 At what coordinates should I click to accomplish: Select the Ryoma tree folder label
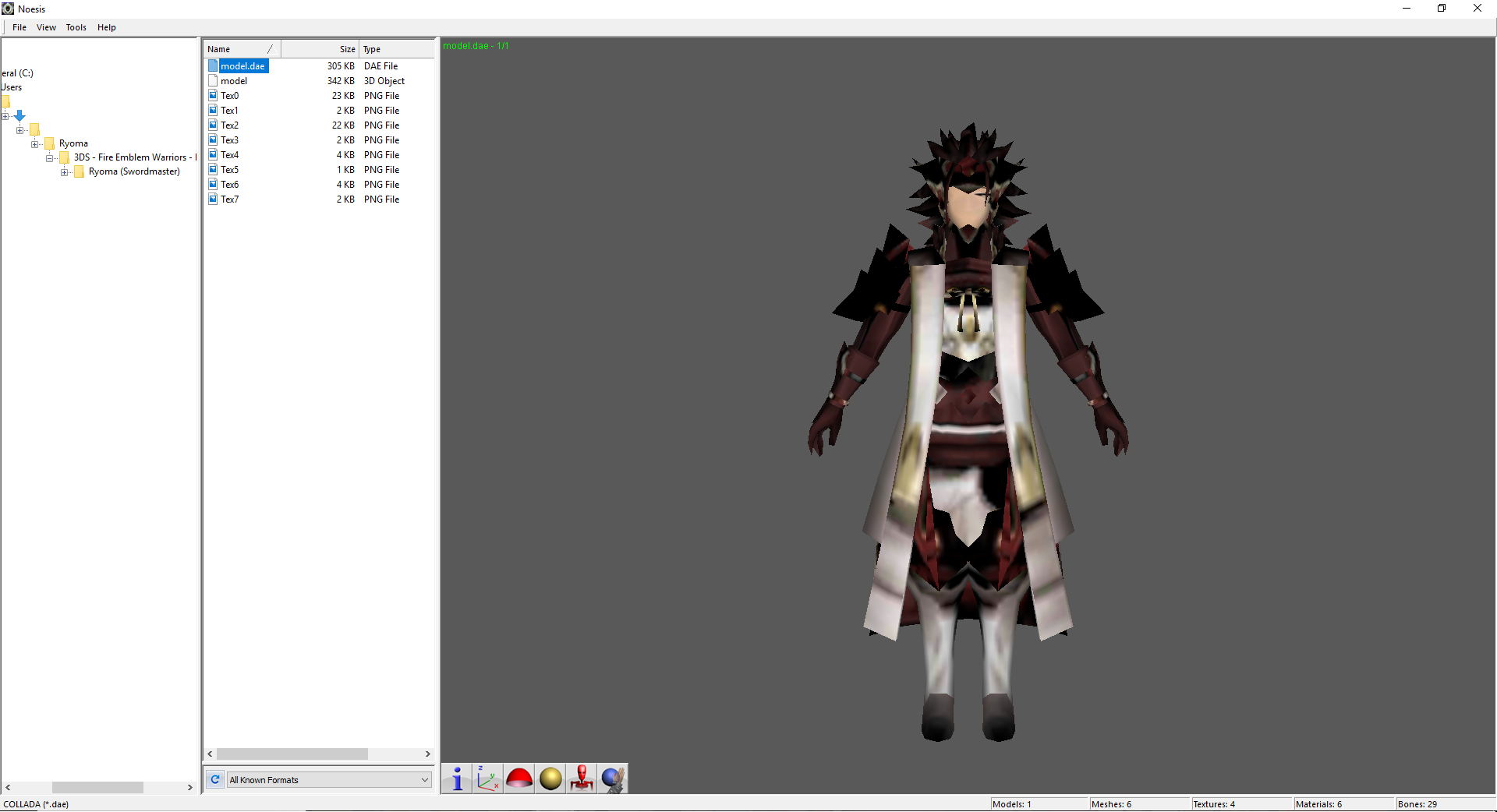73,143
